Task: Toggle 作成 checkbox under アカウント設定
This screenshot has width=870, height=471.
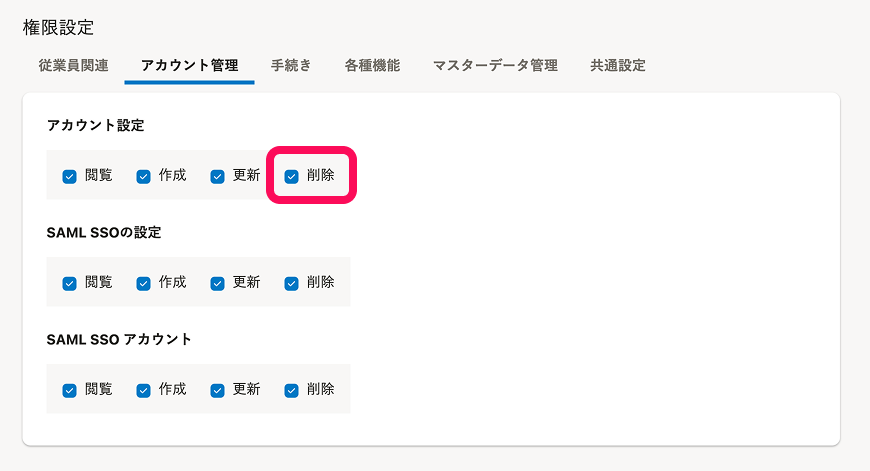Action: [144, 177]
